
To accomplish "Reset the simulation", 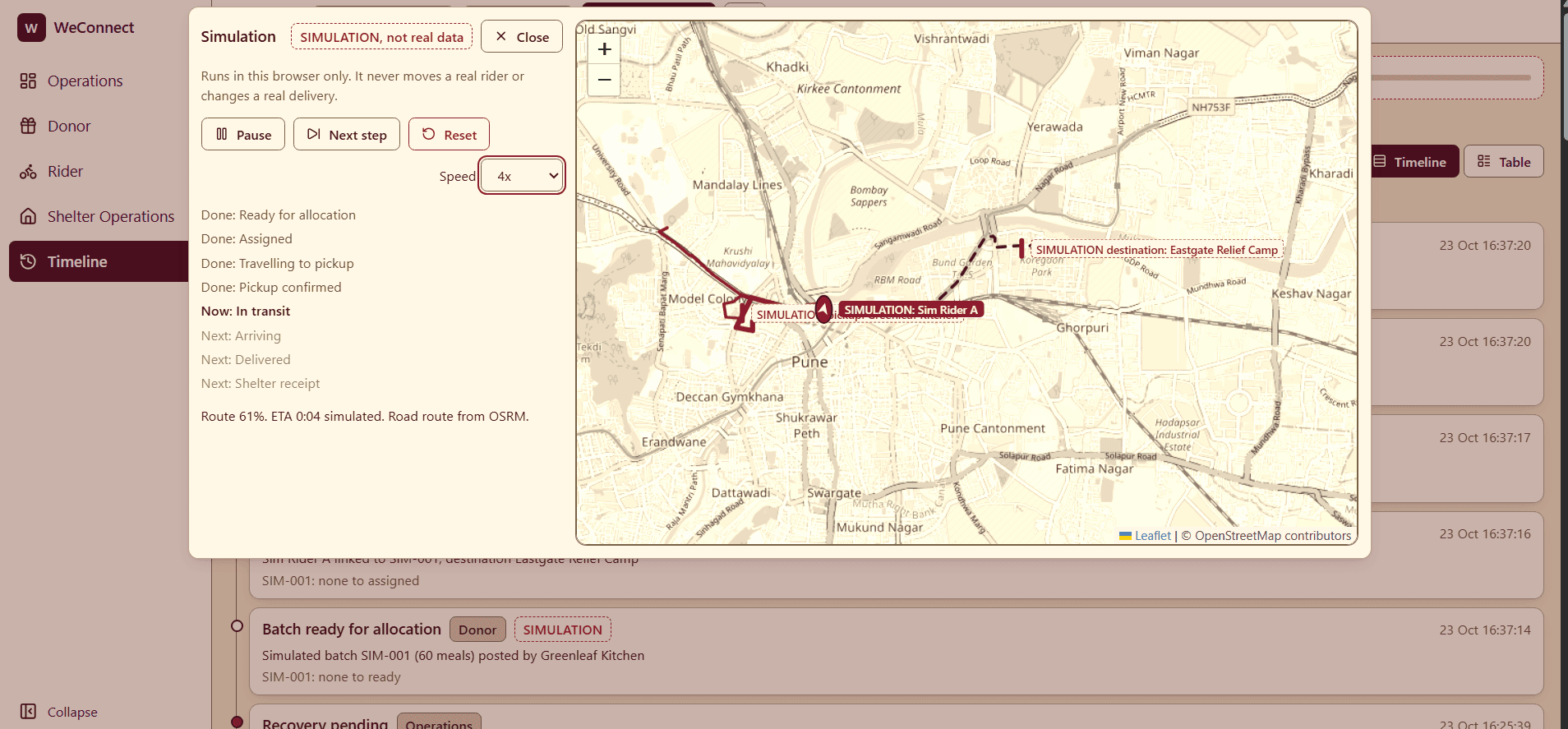I will [449, 135].
